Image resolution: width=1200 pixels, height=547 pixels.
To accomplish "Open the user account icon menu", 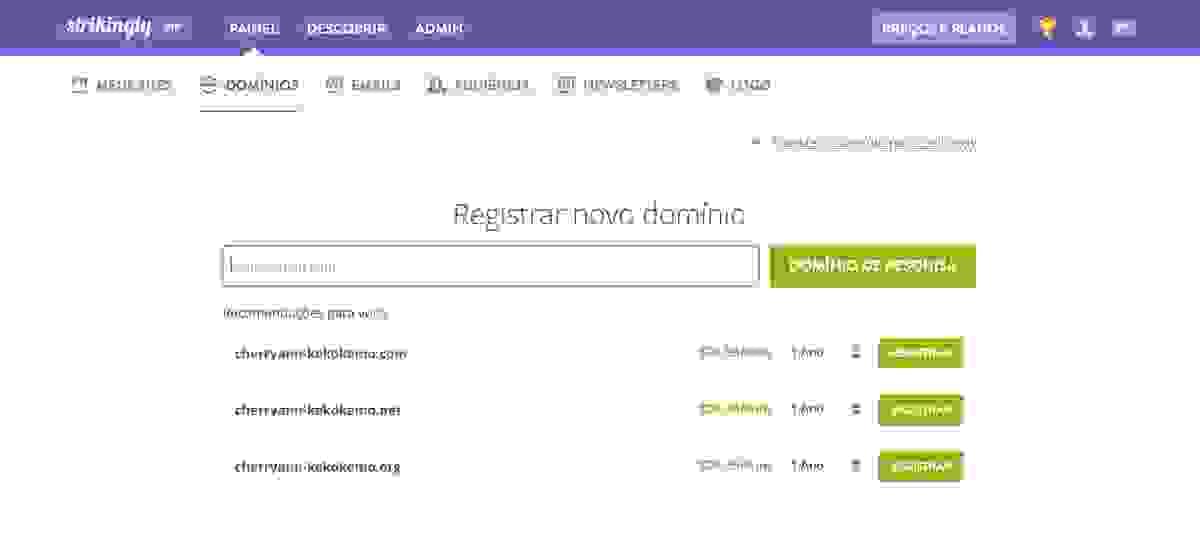I will (1084, 28).
